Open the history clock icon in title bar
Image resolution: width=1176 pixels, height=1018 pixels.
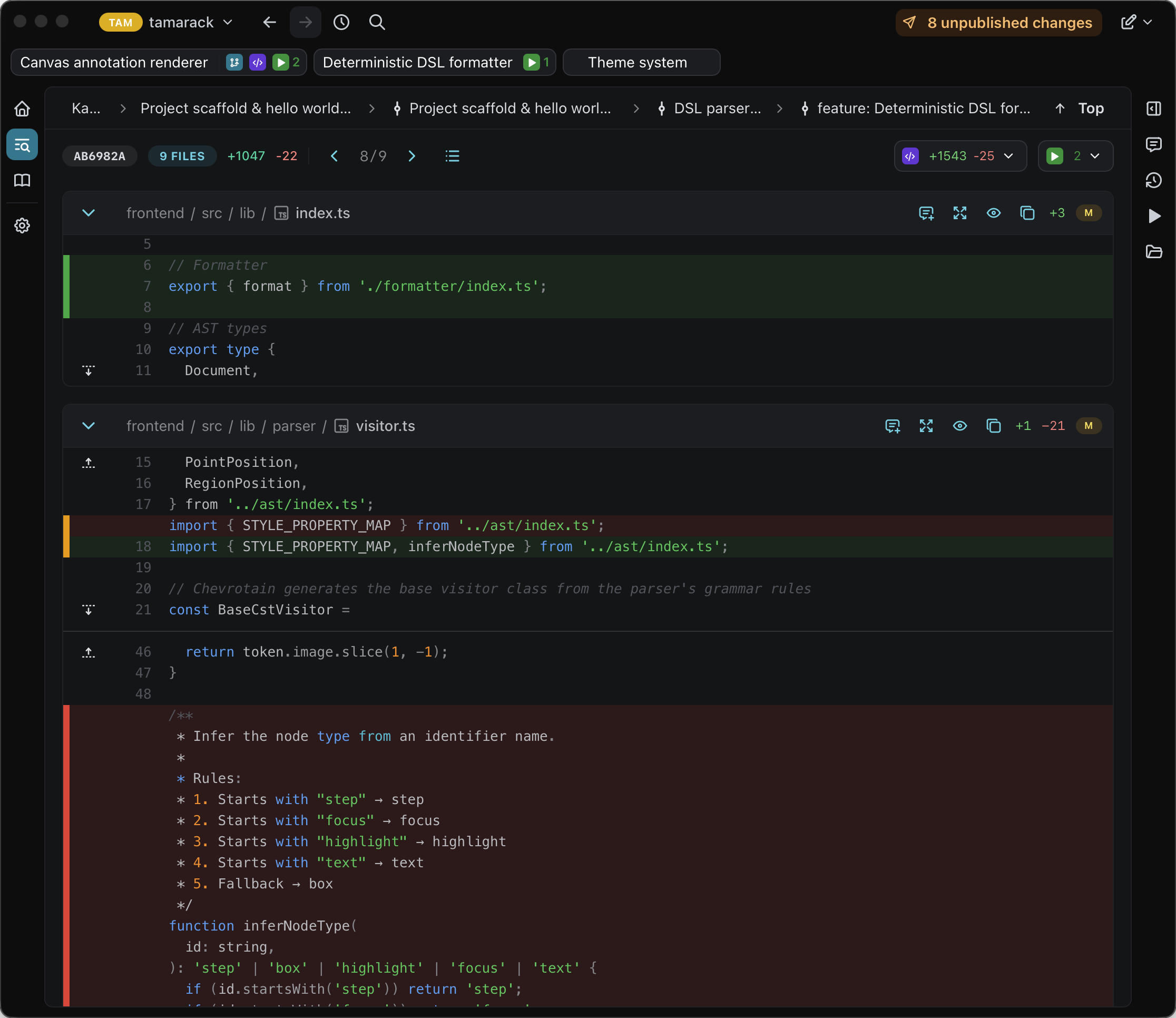click(x=341, y=22)
